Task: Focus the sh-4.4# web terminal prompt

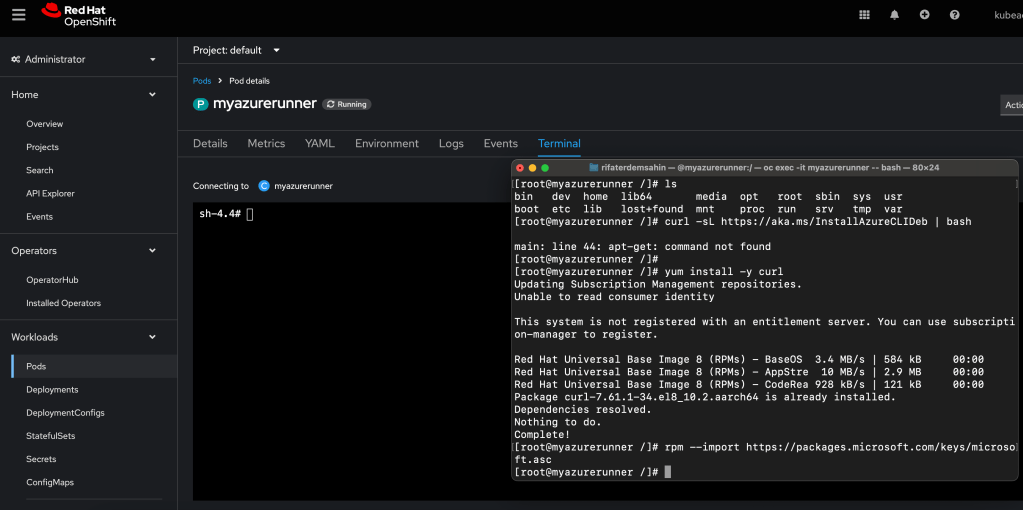Action: point(226,215)
